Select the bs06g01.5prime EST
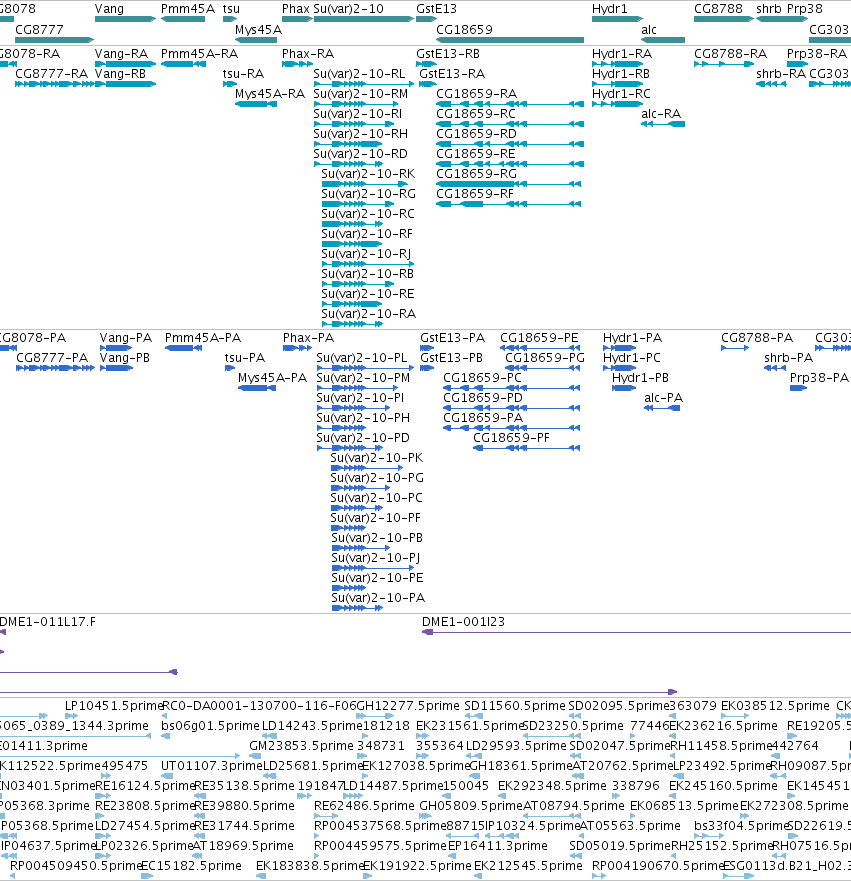 (x=165, y=736)
